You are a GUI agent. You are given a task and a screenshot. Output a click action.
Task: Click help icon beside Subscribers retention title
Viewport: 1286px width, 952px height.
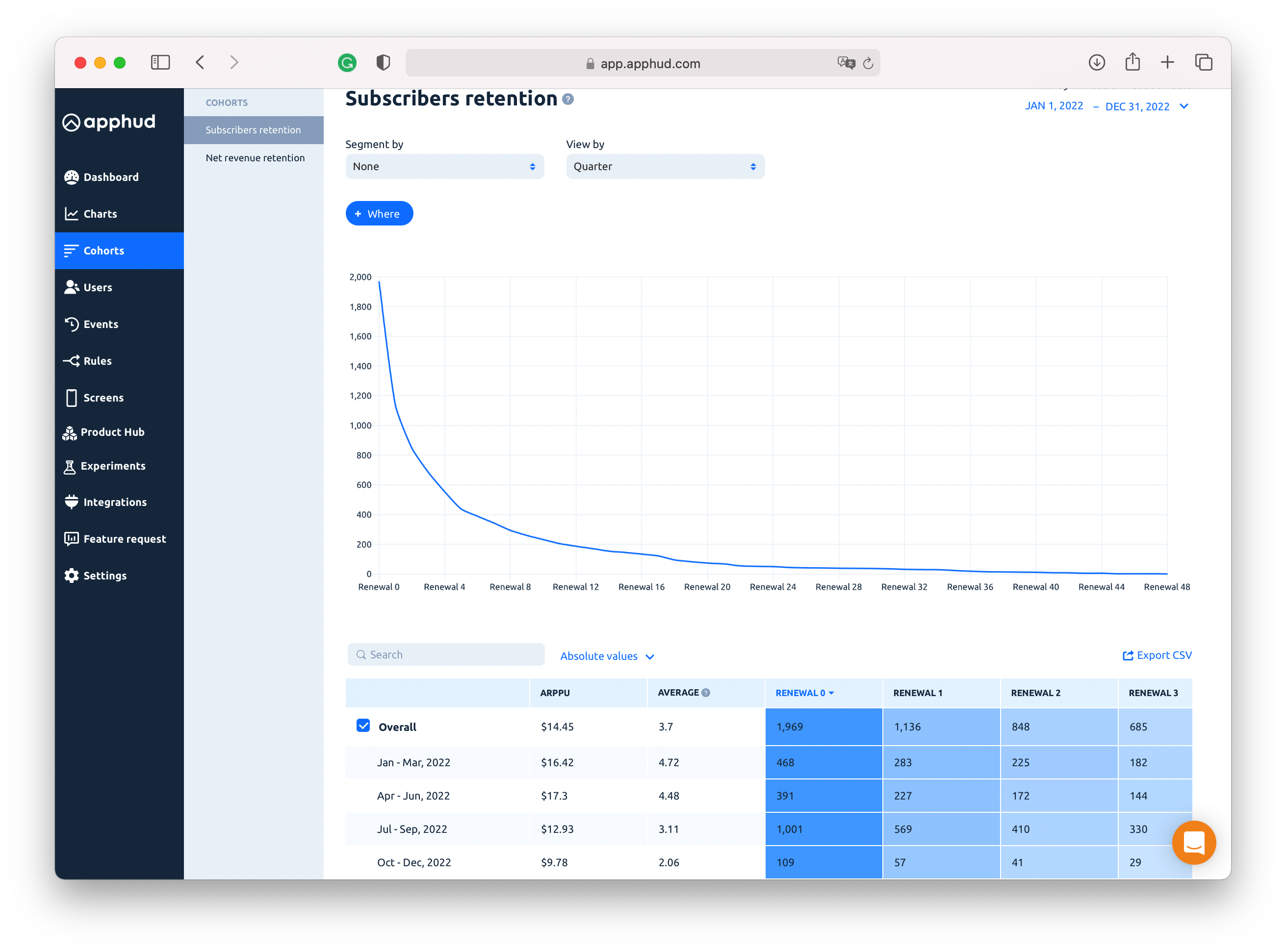click(x=568, y=99)
